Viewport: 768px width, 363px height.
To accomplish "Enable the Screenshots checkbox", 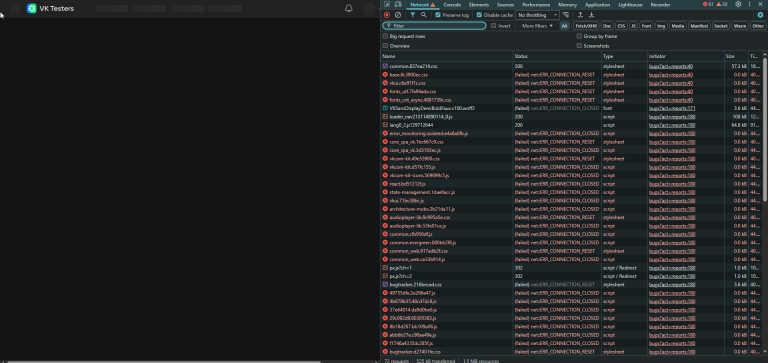I will [579, 46].
